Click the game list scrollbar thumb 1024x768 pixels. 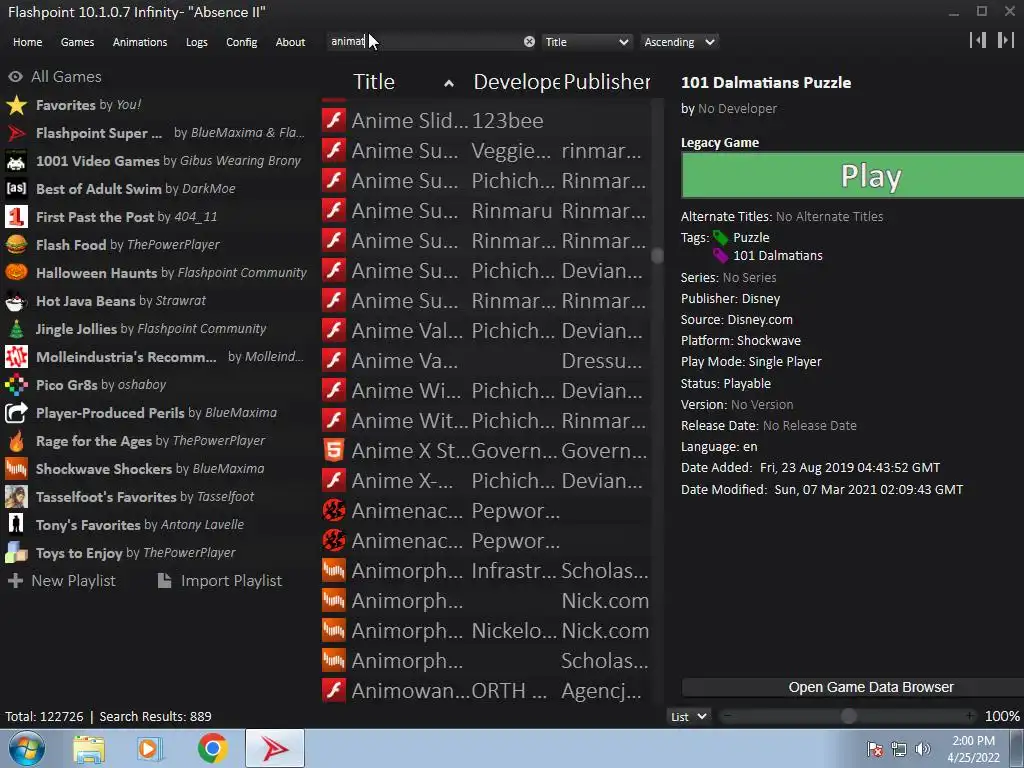pyautogui.click(x=658, y=255)
